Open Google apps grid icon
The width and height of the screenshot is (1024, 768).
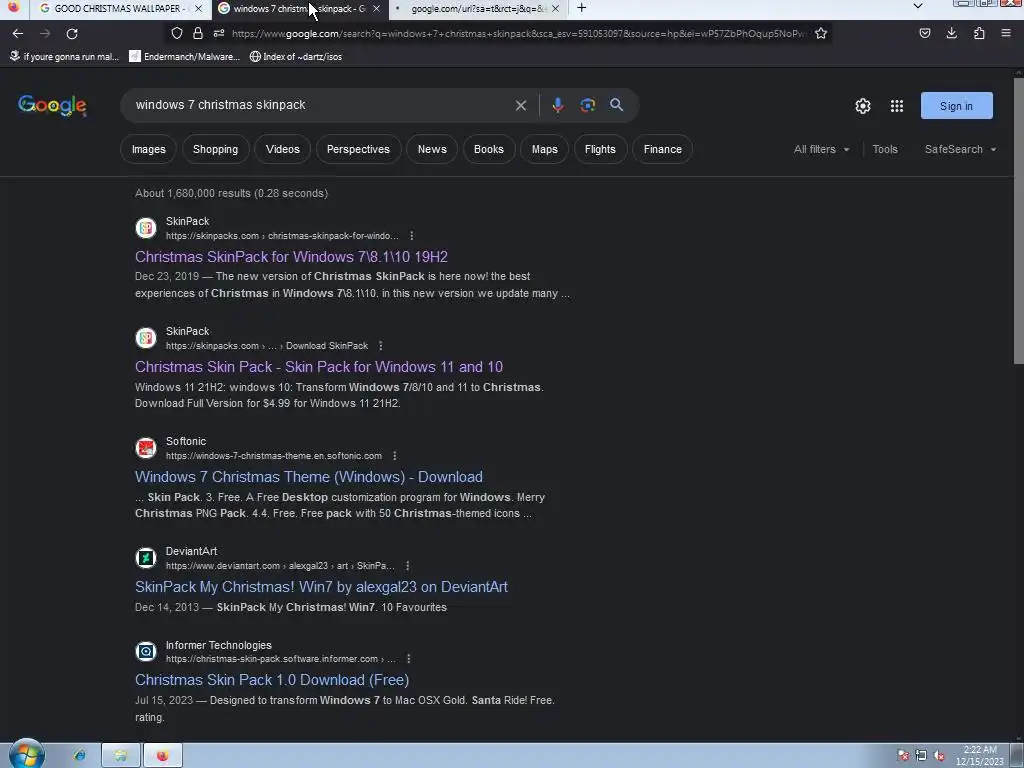click(897, 106)
